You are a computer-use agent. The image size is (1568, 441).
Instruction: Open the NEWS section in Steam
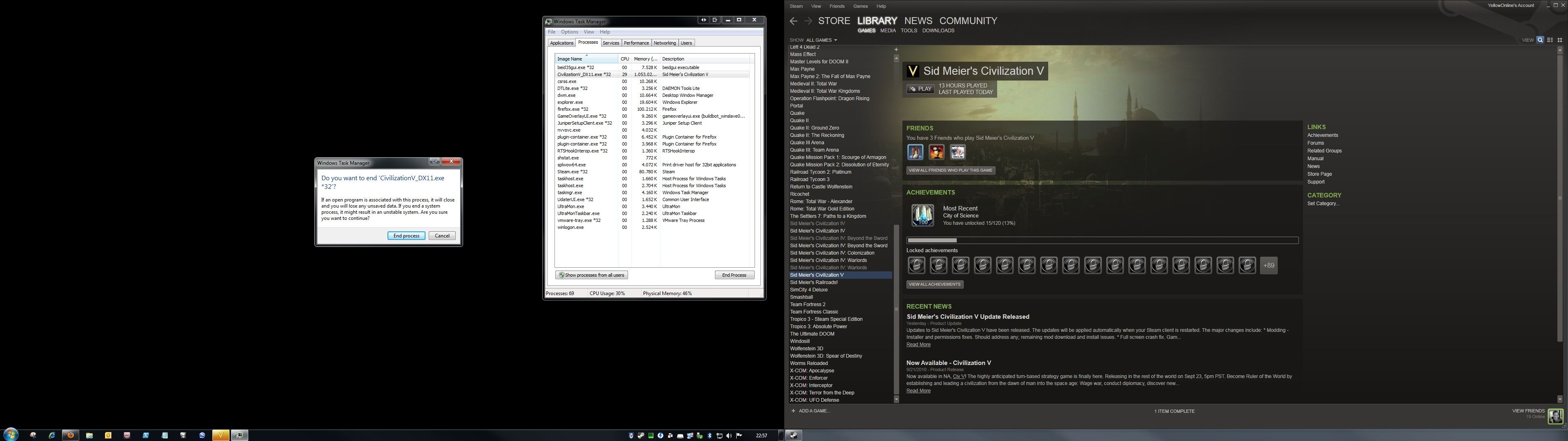click(x=918, y=21)
